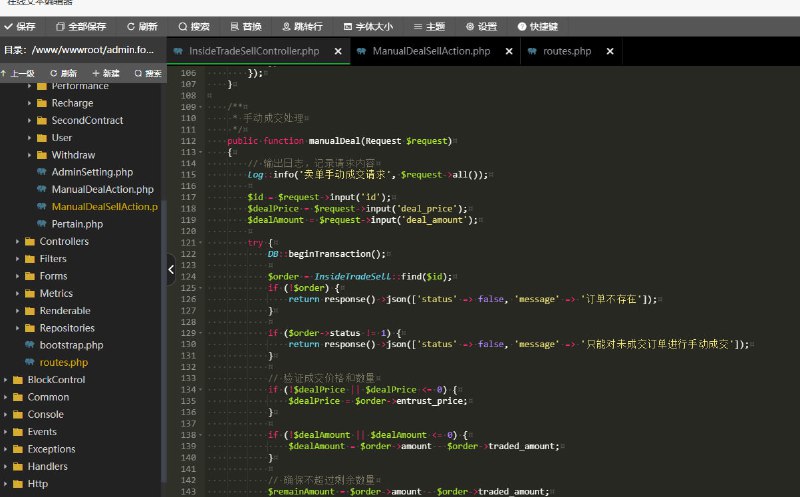Open bootstrap.php in the file tree
The image size is (800, 497).
pyautogui.click(x=71, y=345)
